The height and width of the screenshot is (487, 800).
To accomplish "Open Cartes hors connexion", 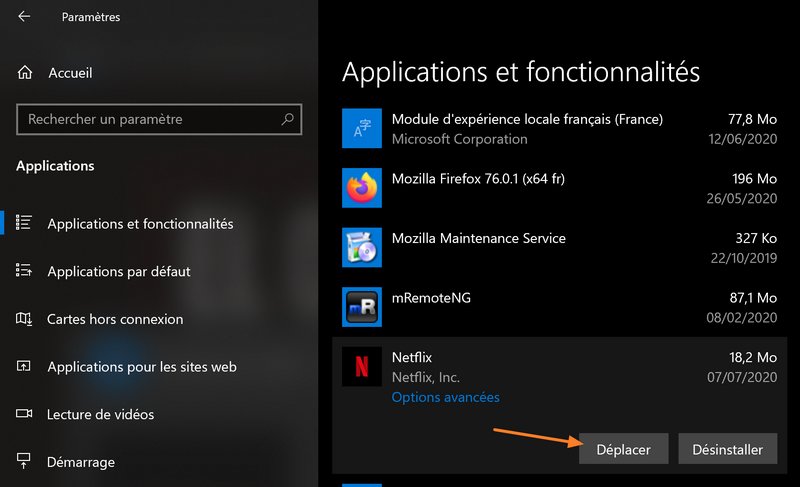I will point(115,319).
